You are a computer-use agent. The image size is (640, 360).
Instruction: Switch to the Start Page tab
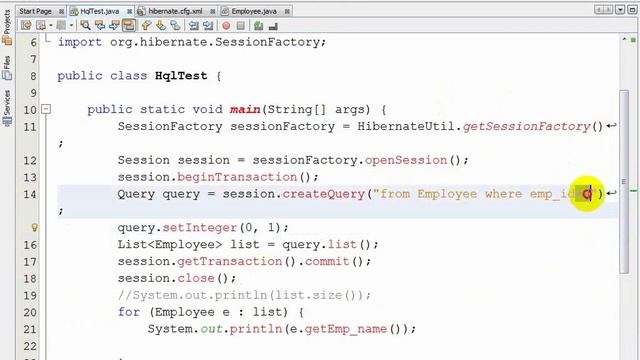pos(35,11)
